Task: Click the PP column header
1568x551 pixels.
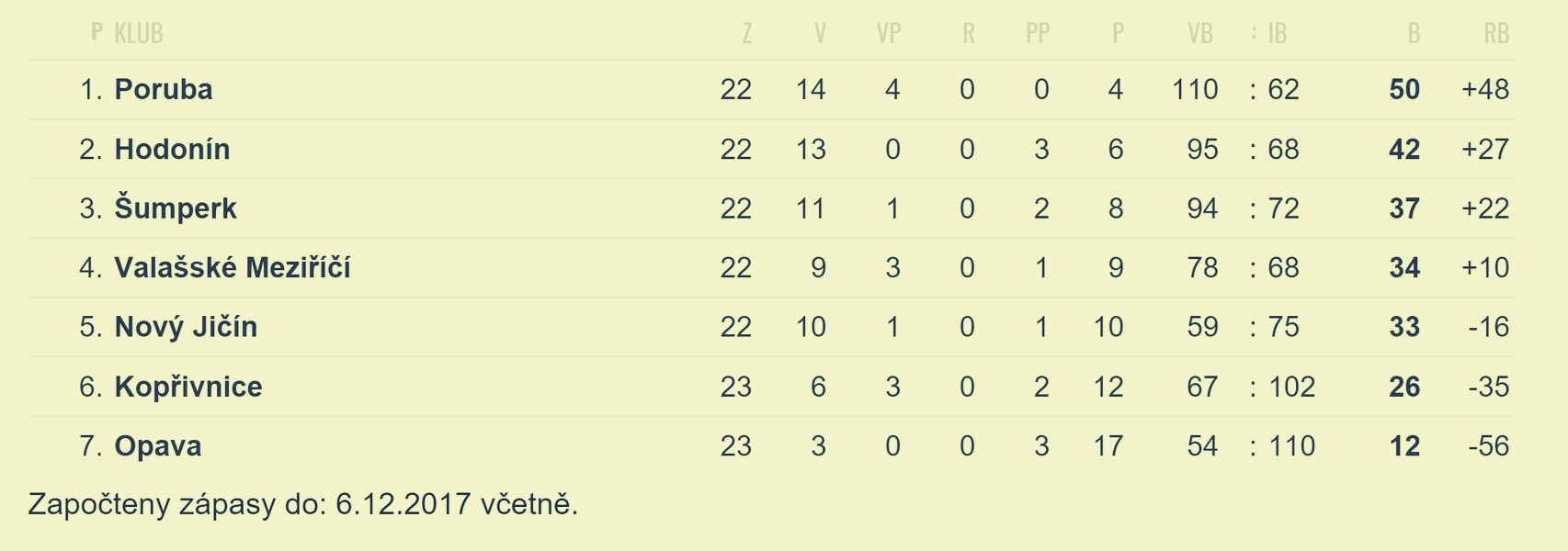Action: (x=1038, y=34)
